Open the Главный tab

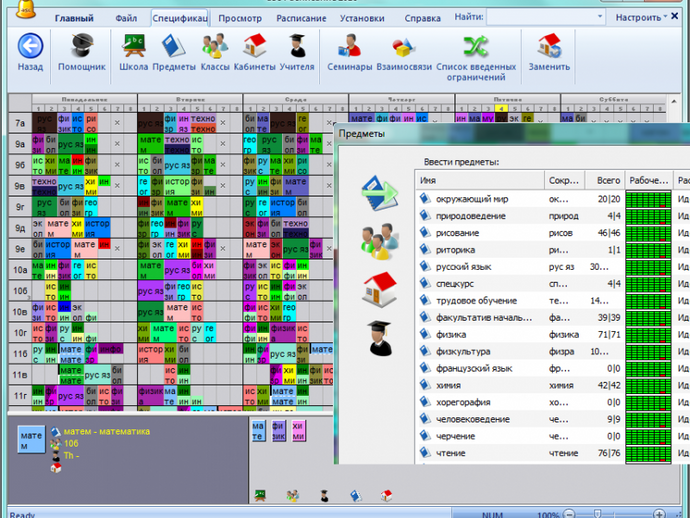point(74,18)
